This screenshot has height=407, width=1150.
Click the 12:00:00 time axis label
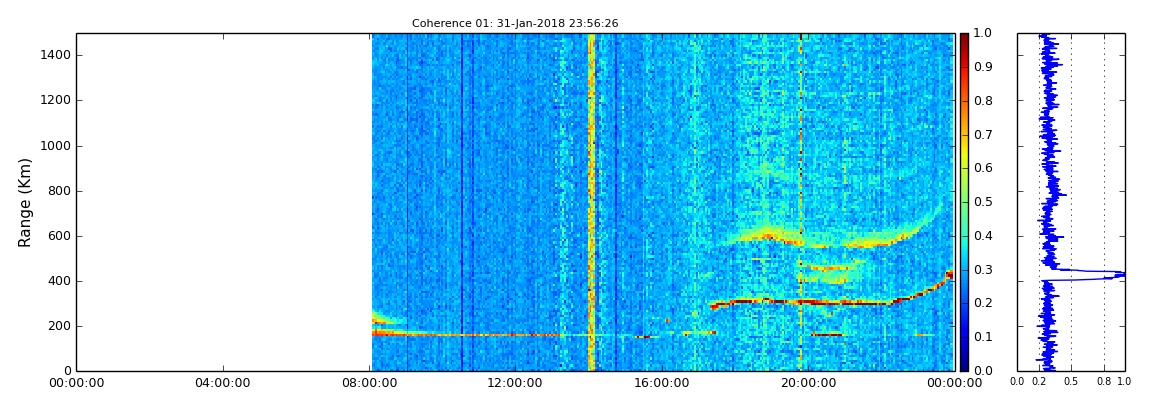pyautogui.click(x=516, y=384)
